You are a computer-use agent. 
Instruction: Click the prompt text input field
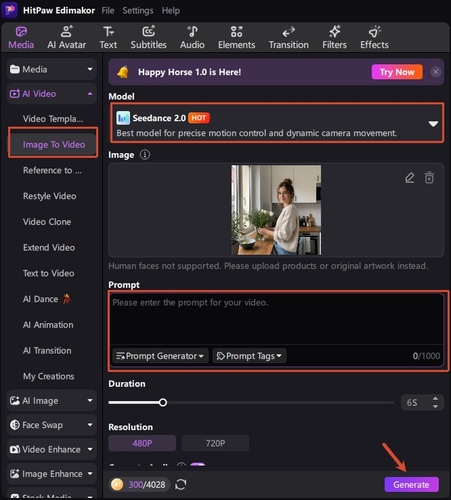point(277,319)
